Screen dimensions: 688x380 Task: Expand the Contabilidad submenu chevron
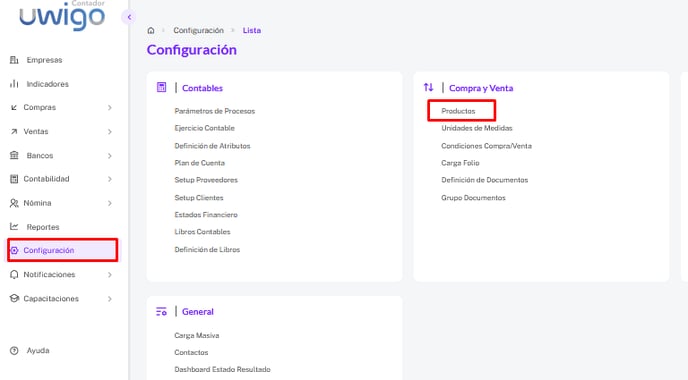pos(110,179)
